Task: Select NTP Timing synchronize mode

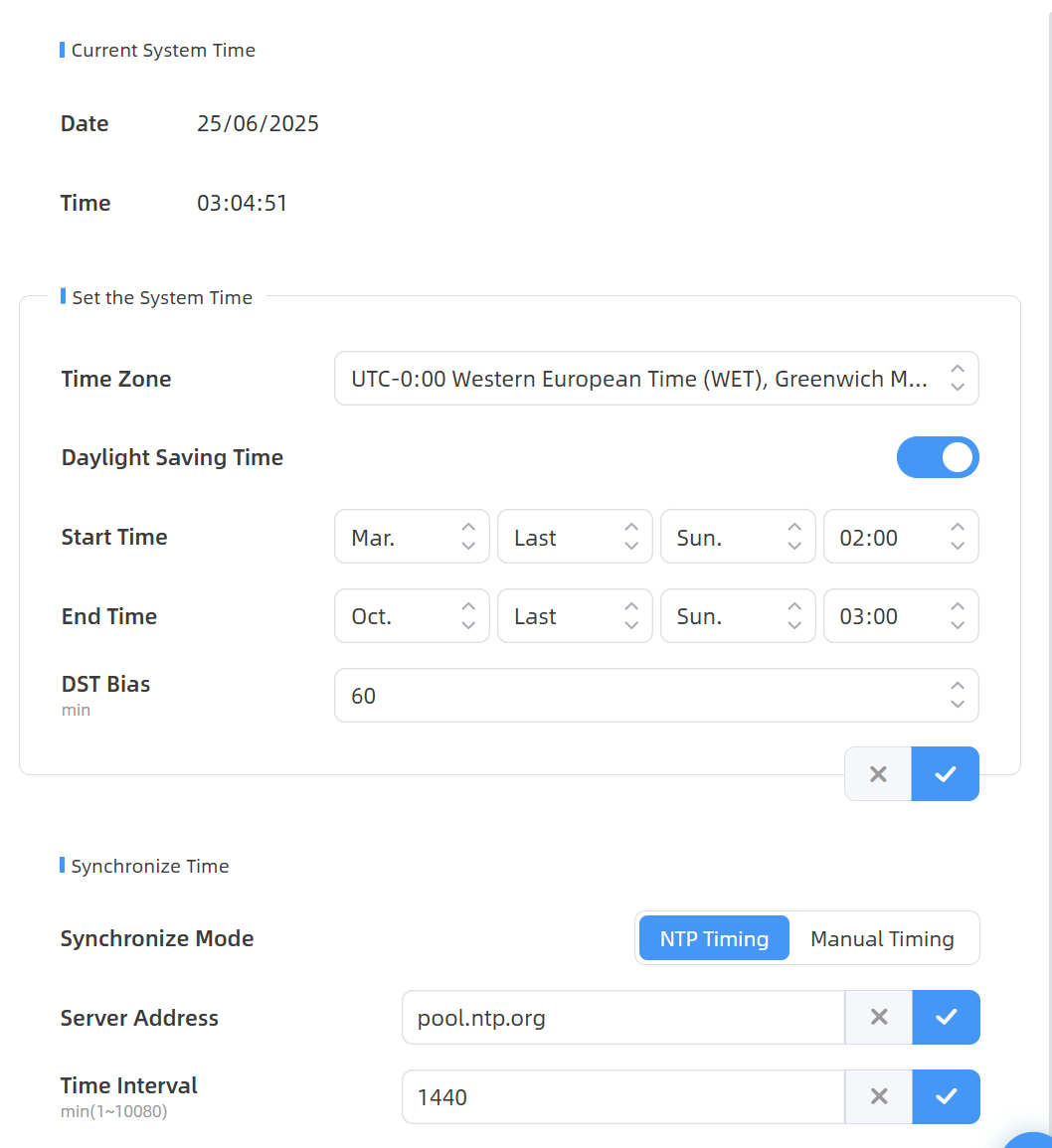Action: click(714, 938)
